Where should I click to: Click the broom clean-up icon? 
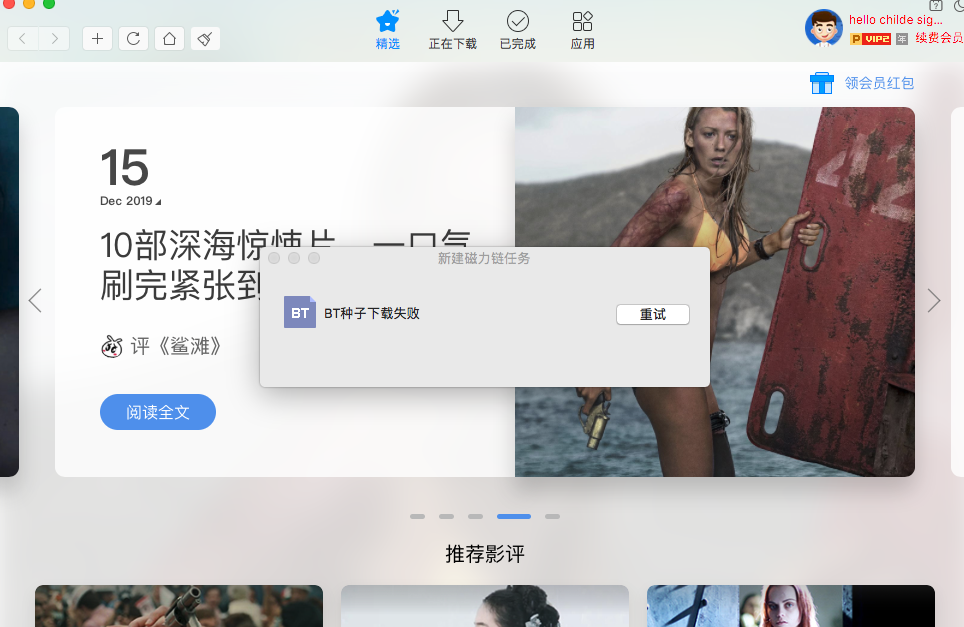click(x=205, y=39)
